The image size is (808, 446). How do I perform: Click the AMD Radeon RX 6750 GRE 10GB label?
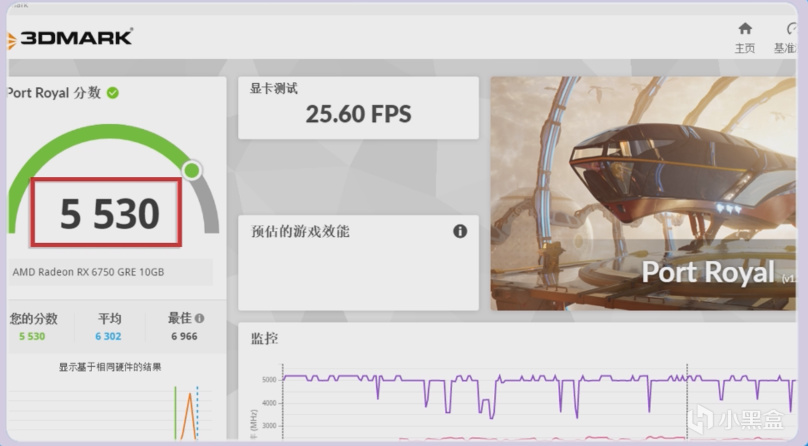tap(88, 272)
